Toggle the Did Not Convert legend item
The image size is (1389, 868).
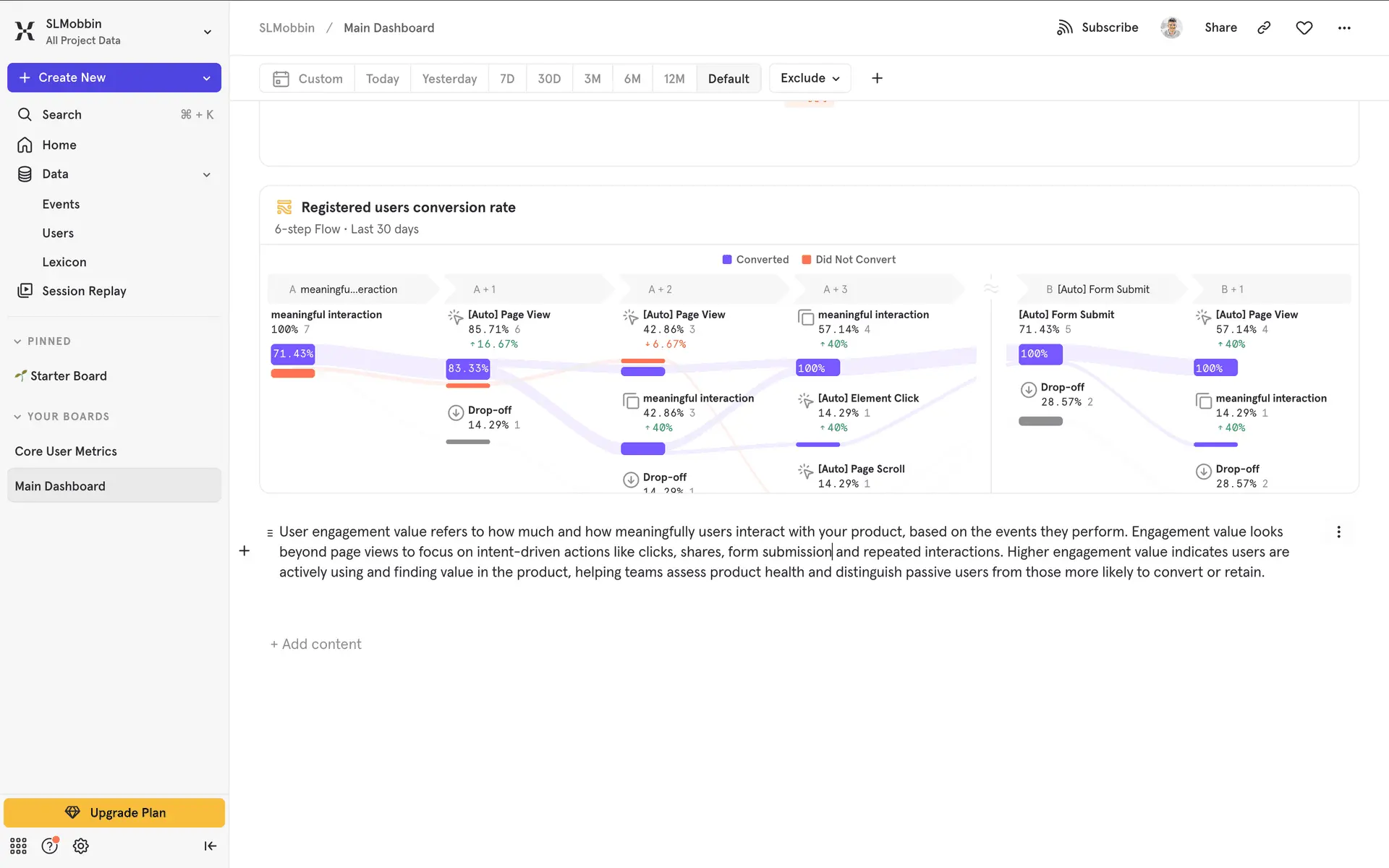point(849,260)
